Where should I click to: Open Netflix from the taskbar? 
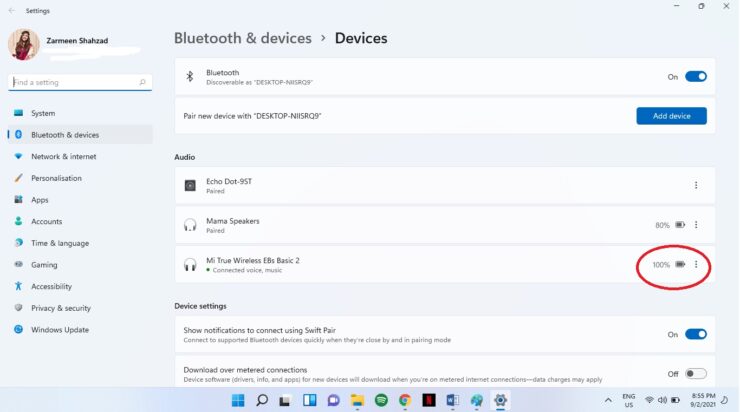coord(429,400)
